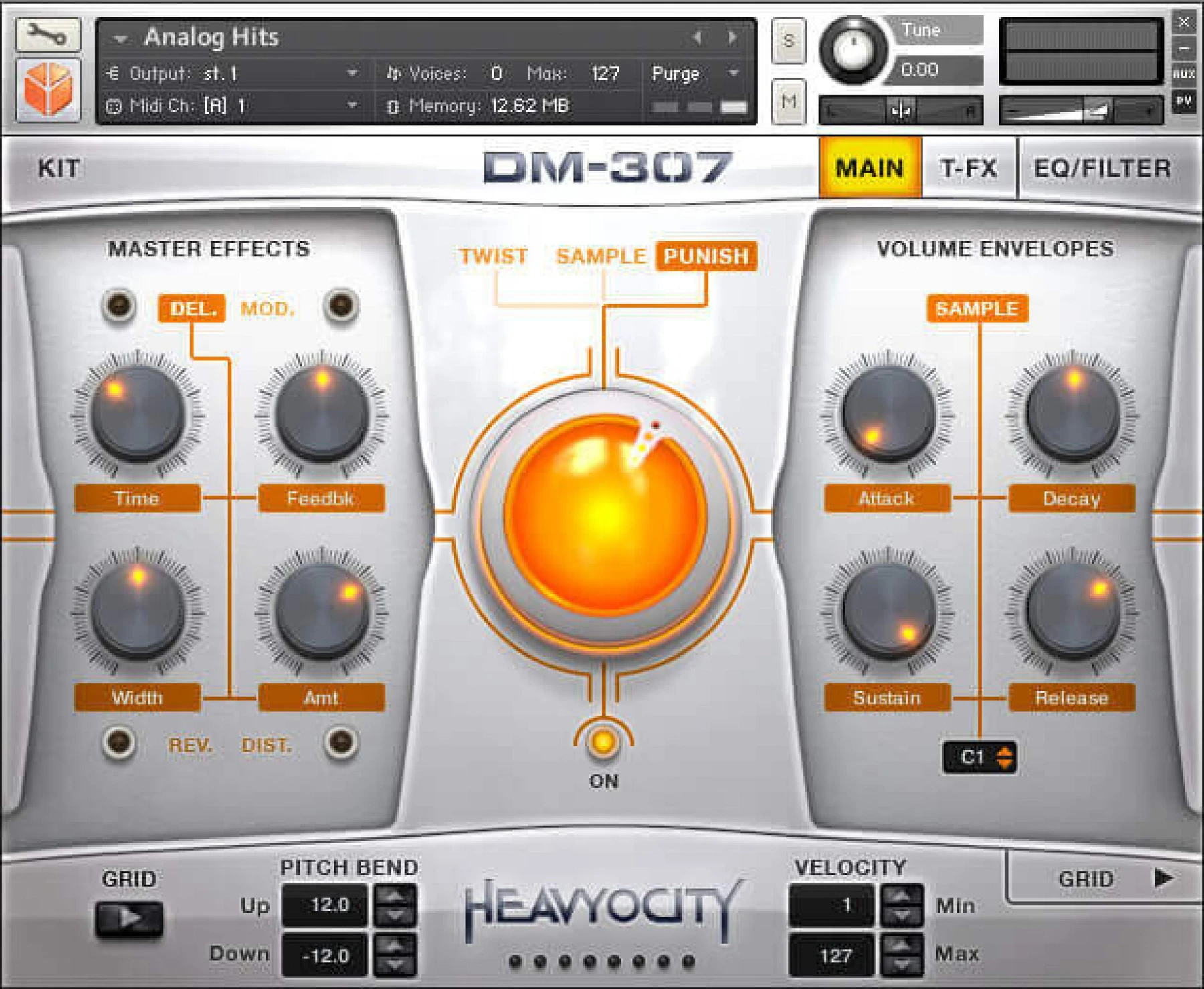Switch to the EQ/FILTER tab
Image resolution: width=1204 pixels, height=989 pixels.
(x=1102, y=168)
